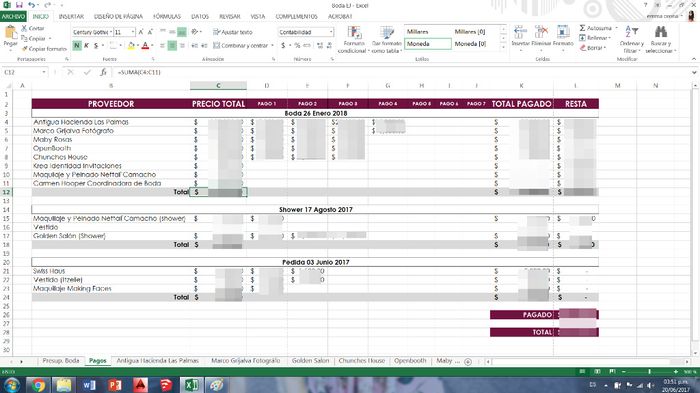Click Combinar y centrar button
The image size is (700, 393).
[x=243, y=46]
